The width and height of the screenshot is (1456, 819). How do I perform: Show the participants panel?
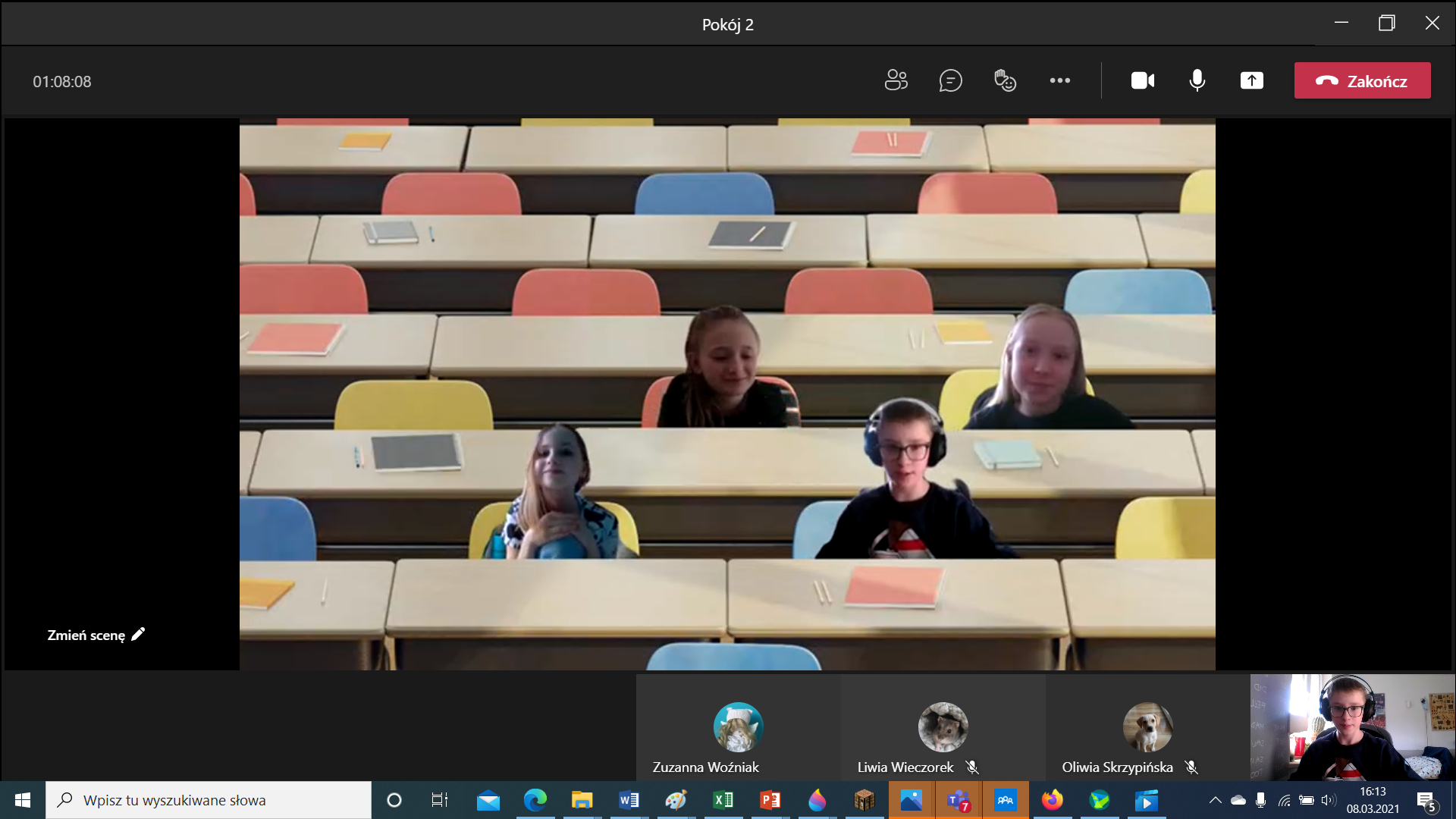896,80
